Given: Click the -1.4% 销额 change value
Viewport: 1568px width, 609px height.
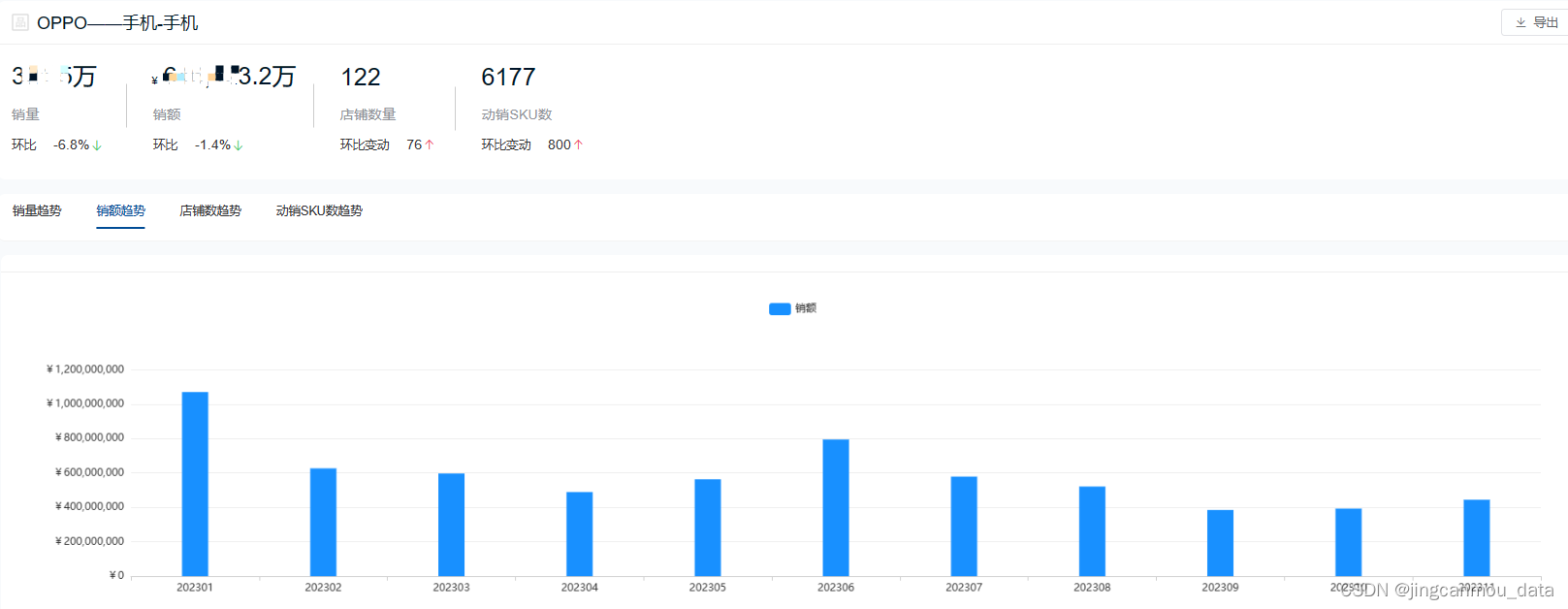Looking at the screenshot, I should [x=212, y=144].
